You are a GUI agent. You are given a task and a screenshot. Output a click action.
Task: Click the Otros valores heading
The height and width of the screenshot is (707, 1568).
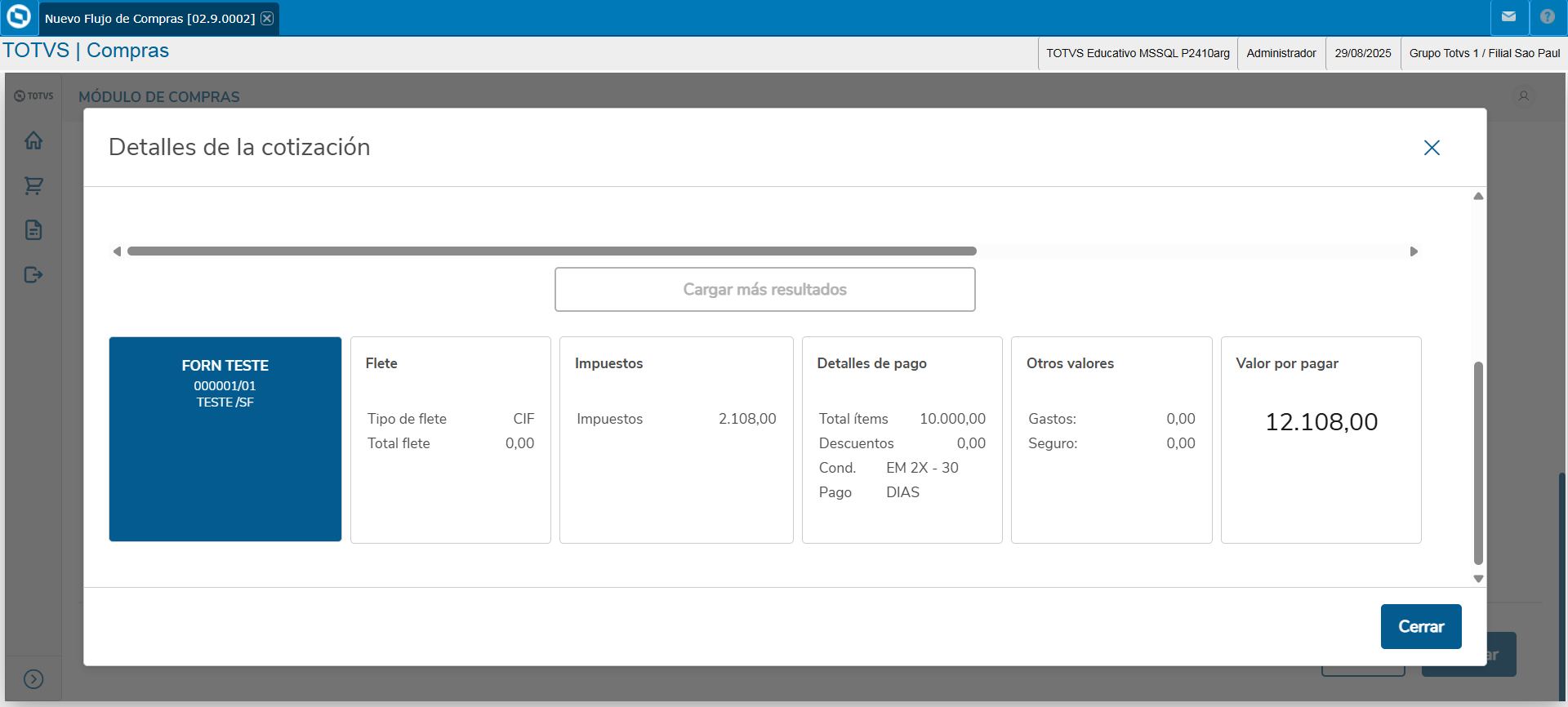pos(1070,363)
